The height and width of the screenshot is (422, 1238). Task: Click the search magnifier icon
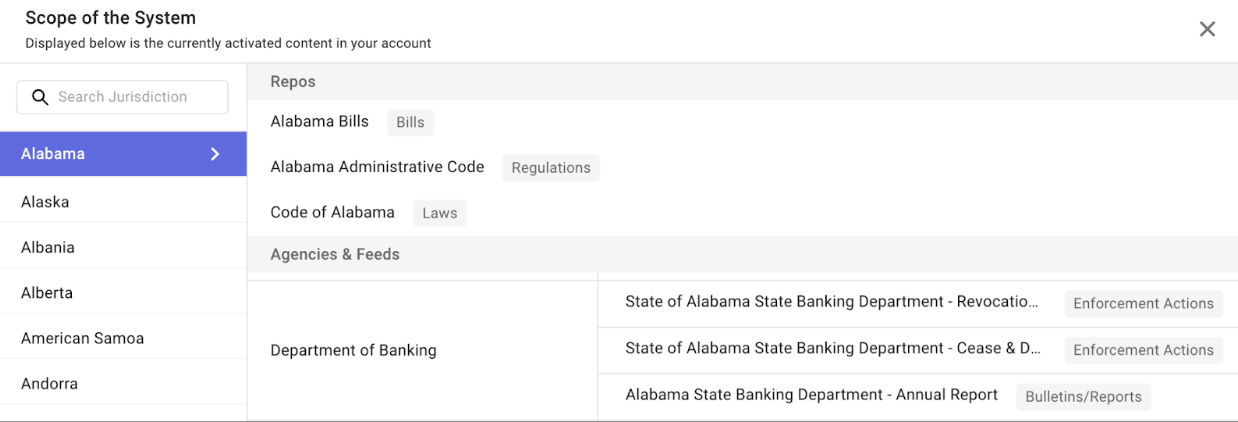pos(41,97)
